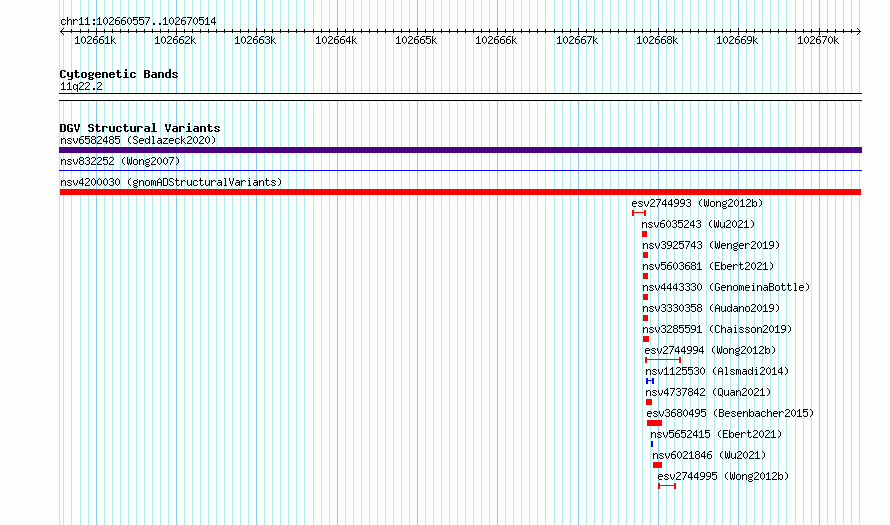Open nsv5603681 (Ebert2021) variant label

(x=708, y=266)
